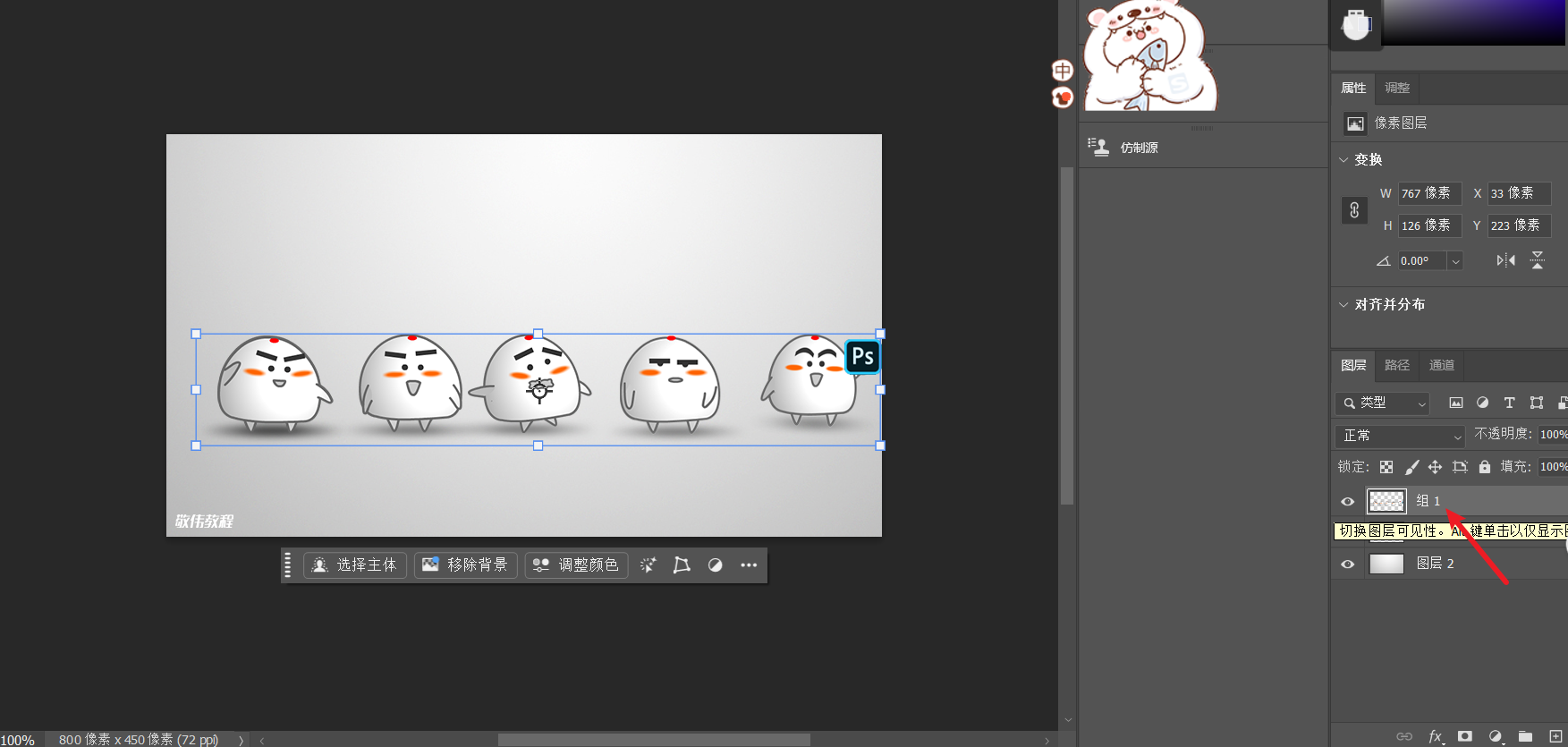The height and width of the screenshot is (747, 1568).
Task: Click the pixel layer icon in Properties
Action: tap(1356, 123)
